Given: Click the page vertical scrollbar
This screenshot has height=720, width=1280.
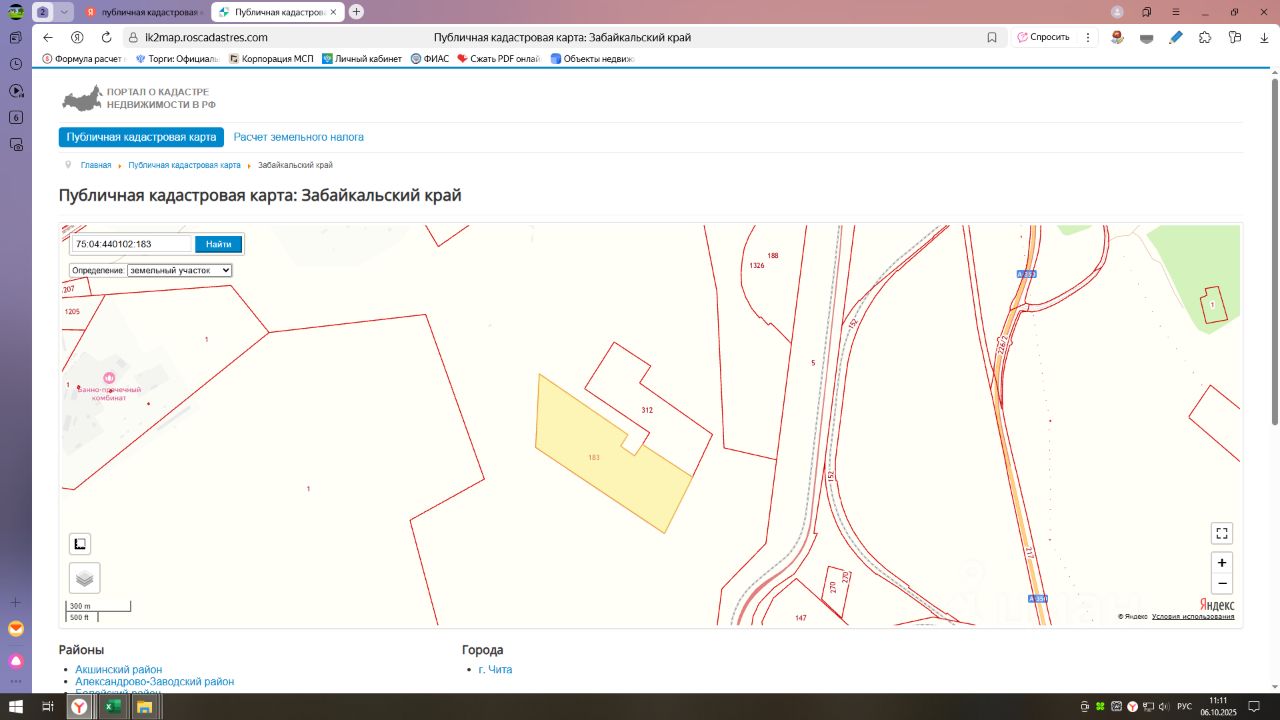Looking at the screenshot, I should [x=1273, y=250].
